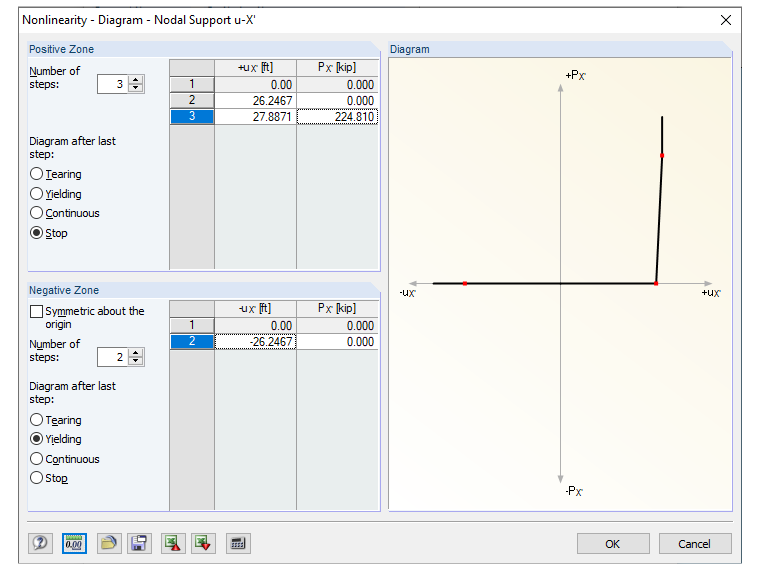The image size is (760, 570).
Task: Select row header 3 in Positive Zone table
Action: pos(192,116)
